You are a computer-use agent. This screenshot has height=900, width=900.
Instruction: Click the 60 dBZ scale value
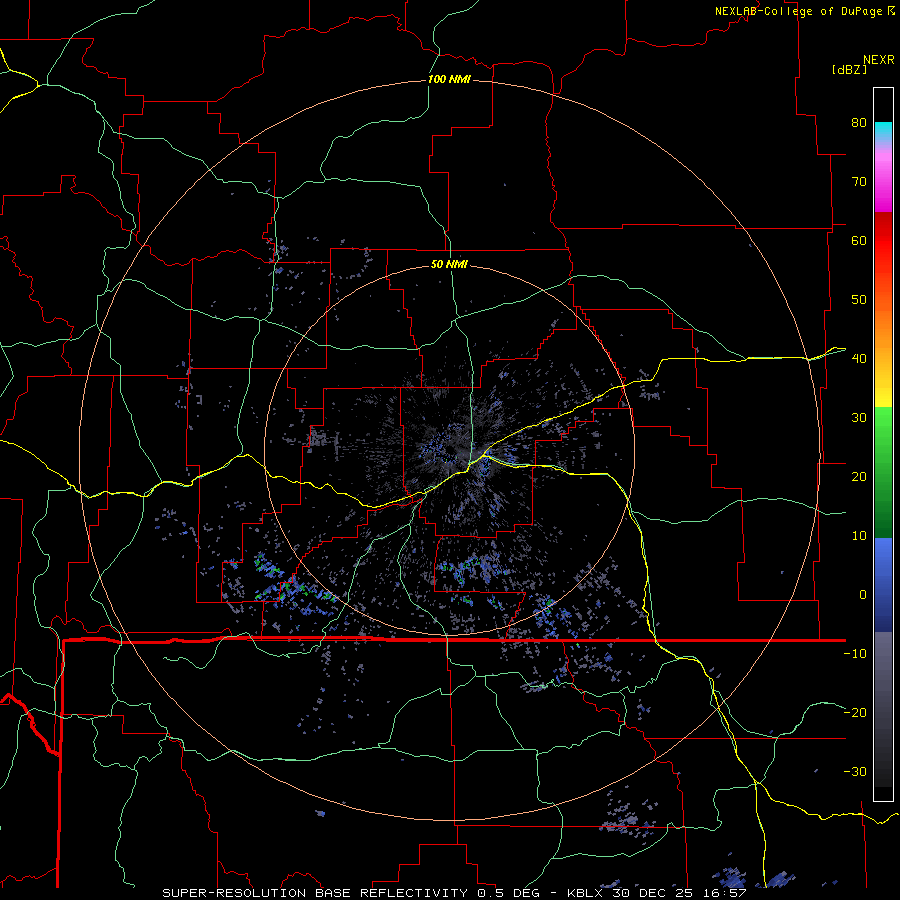coord(859,240)
